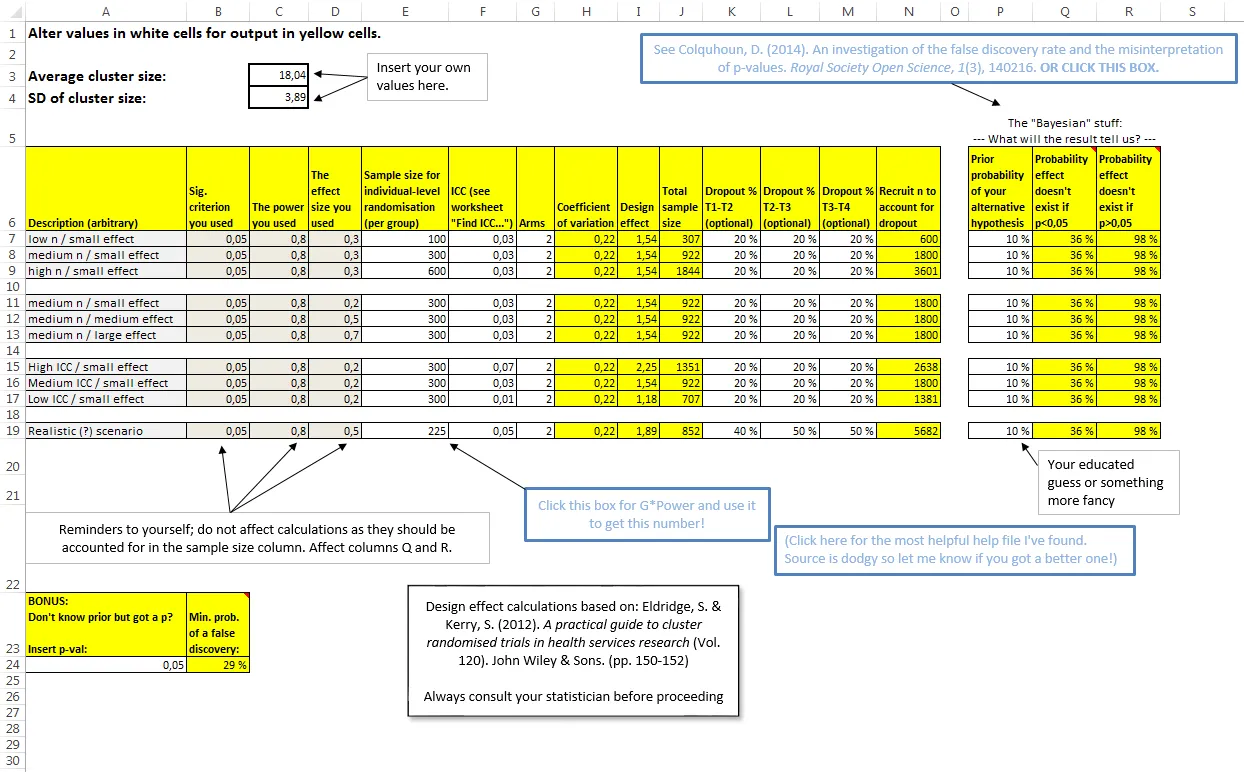Select the SD of cluster size input 3,89
This screenshot has height=772, width=1244.
[280, 97]
